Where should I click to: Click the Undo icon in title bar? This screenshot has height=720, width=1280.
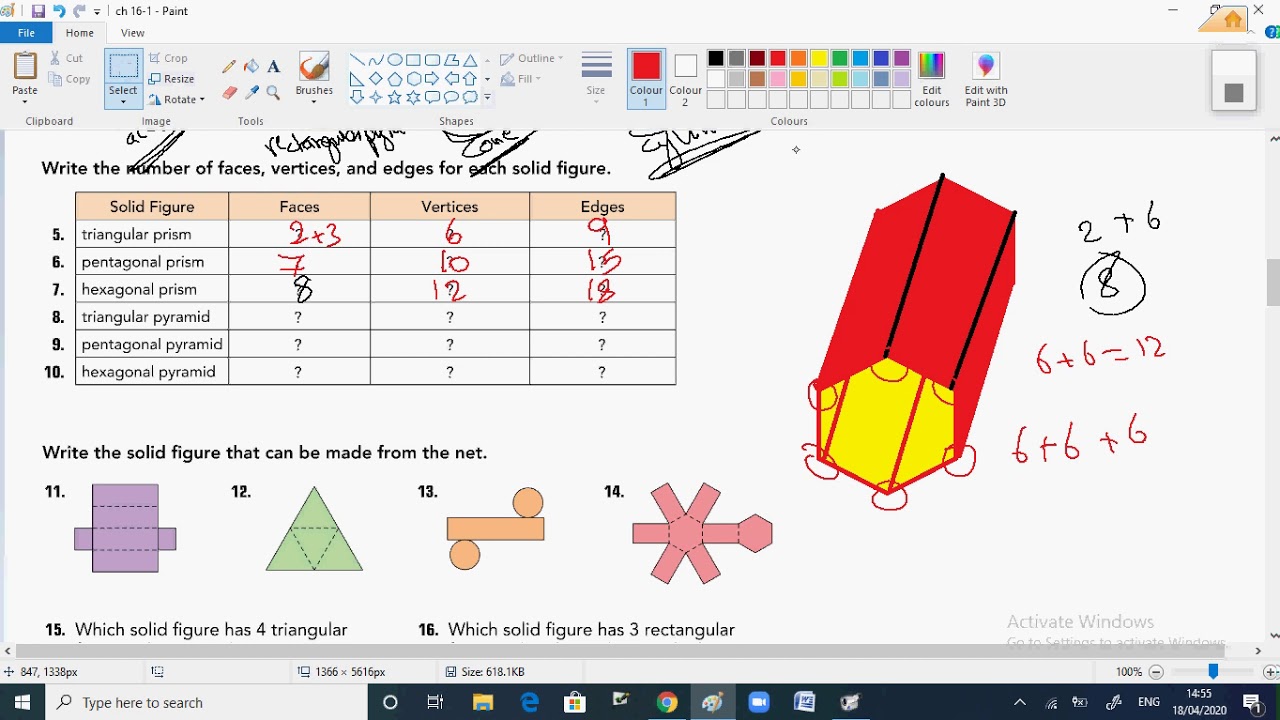(x=59, y=11)
